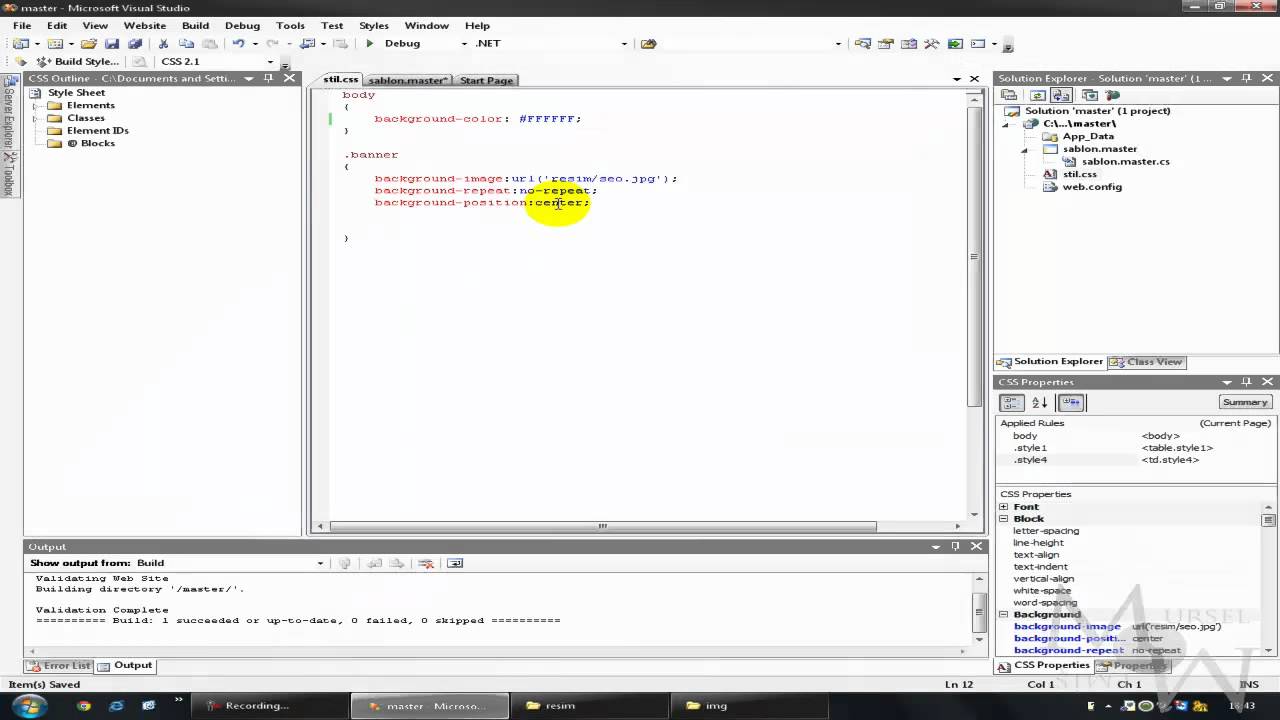Select web.config in Solution Explorer
The height and width of the screenshot is (720, 1280).
1092,187
